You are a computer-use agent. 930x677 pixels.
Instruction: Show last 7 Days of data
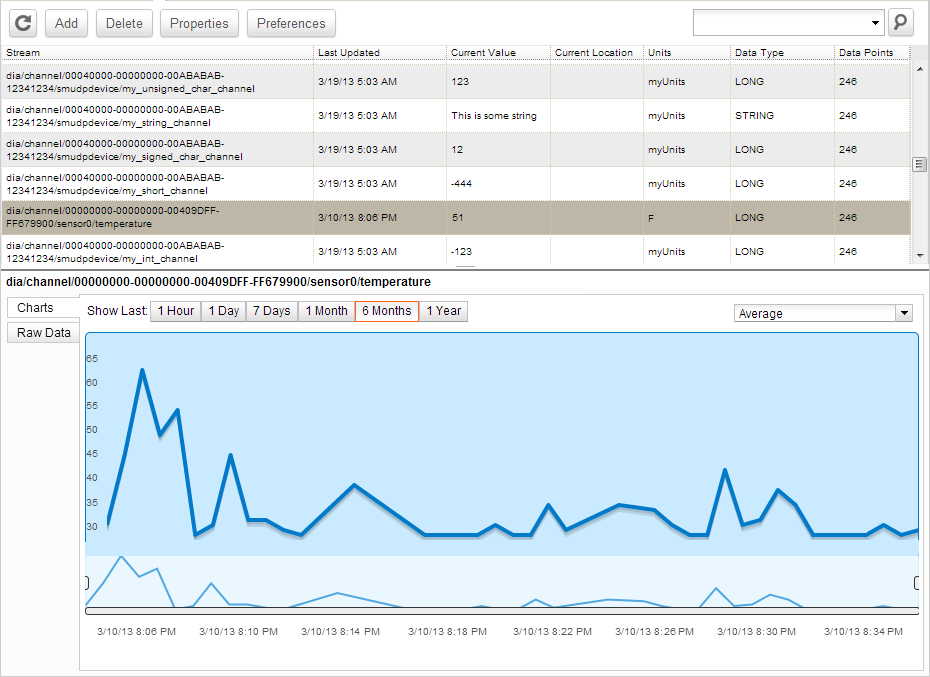click(x=271, y=311)
